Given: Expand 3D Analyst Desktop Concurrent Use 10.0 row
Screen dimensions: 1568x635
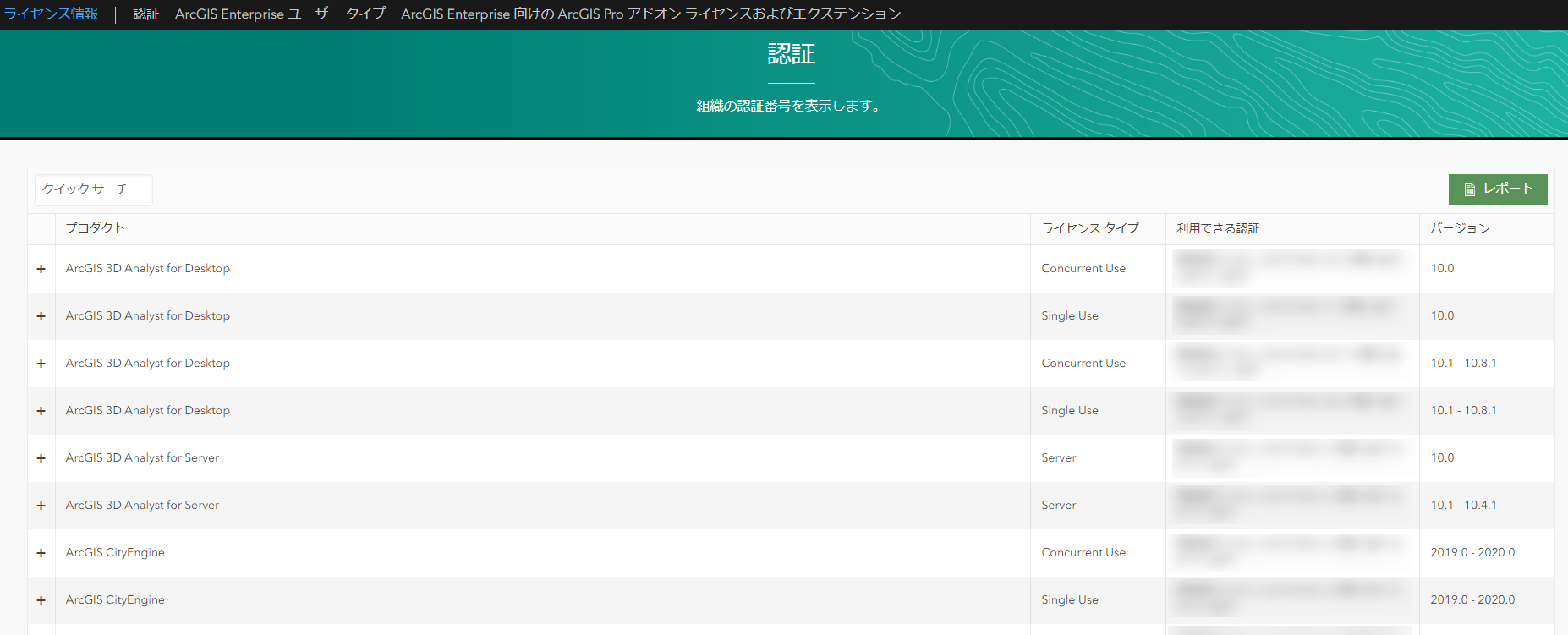Looking at the screenshot, I should pyautogui.click(x=41, y=268).
